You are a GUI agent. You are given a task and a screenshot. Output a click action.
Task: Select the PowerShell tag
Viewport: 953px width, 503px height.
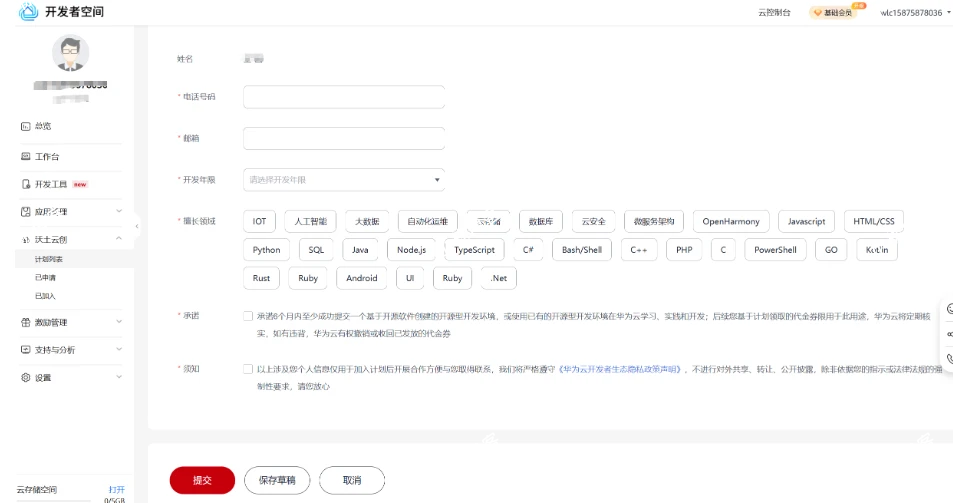tap(776, 250)
